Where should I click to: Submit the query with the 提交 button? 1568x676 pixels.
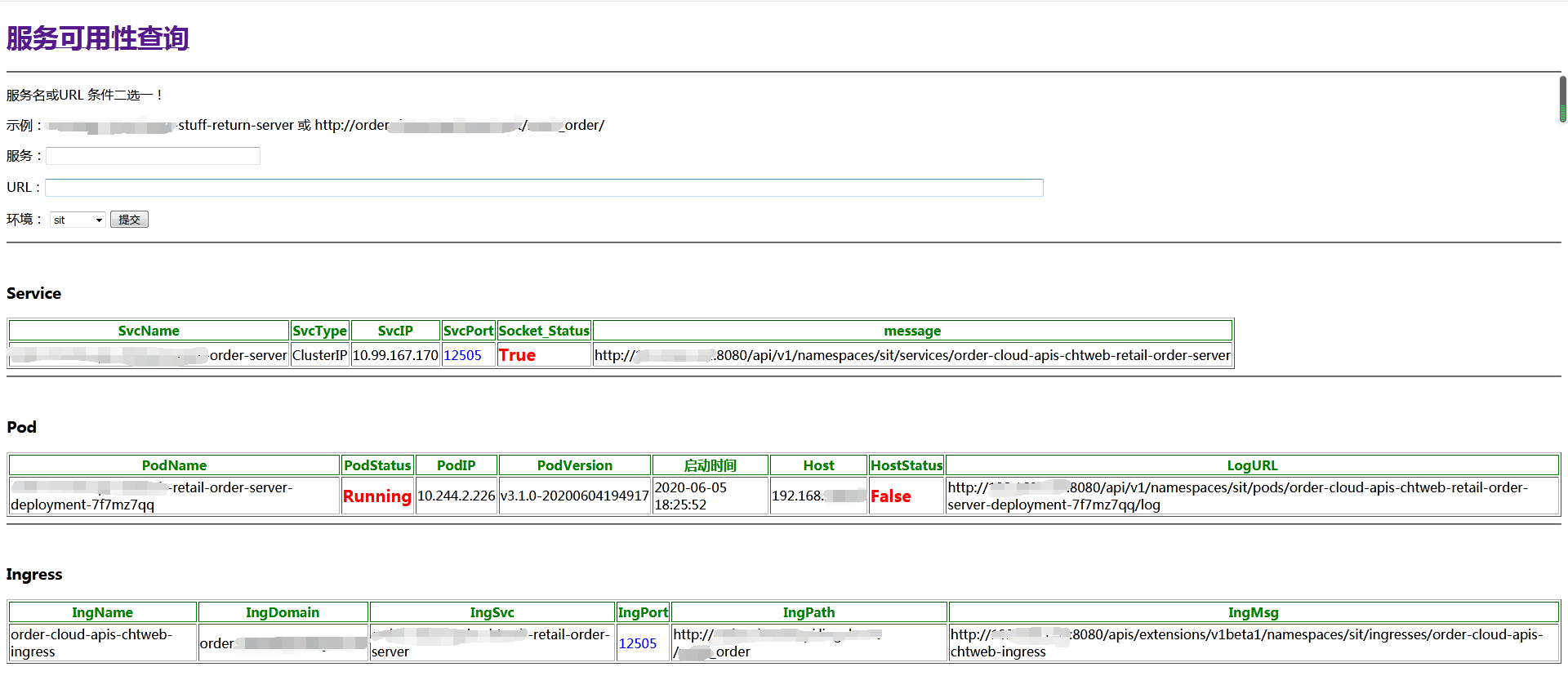129,220
